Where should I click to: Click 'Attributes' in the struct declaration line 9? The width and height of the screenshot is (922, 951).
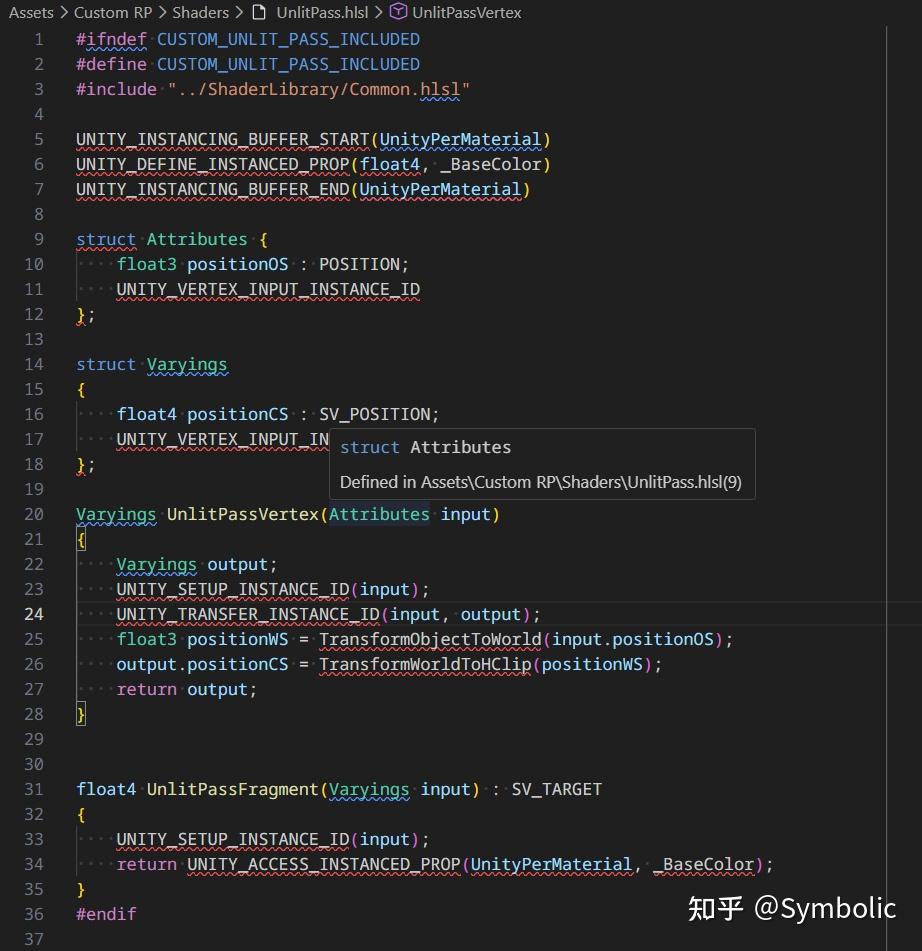point(197,239)
